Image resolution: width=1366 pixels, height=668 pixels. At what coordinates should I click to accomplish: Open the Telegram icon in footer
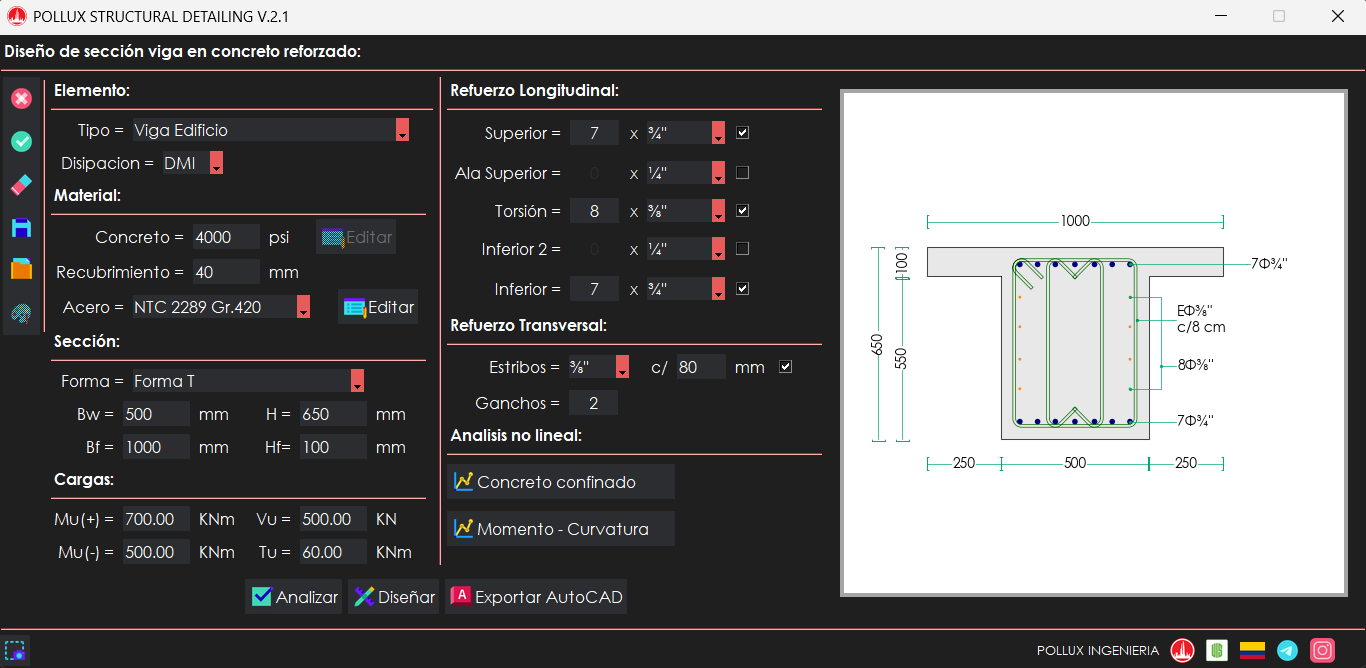click(x=1288, y=651)
